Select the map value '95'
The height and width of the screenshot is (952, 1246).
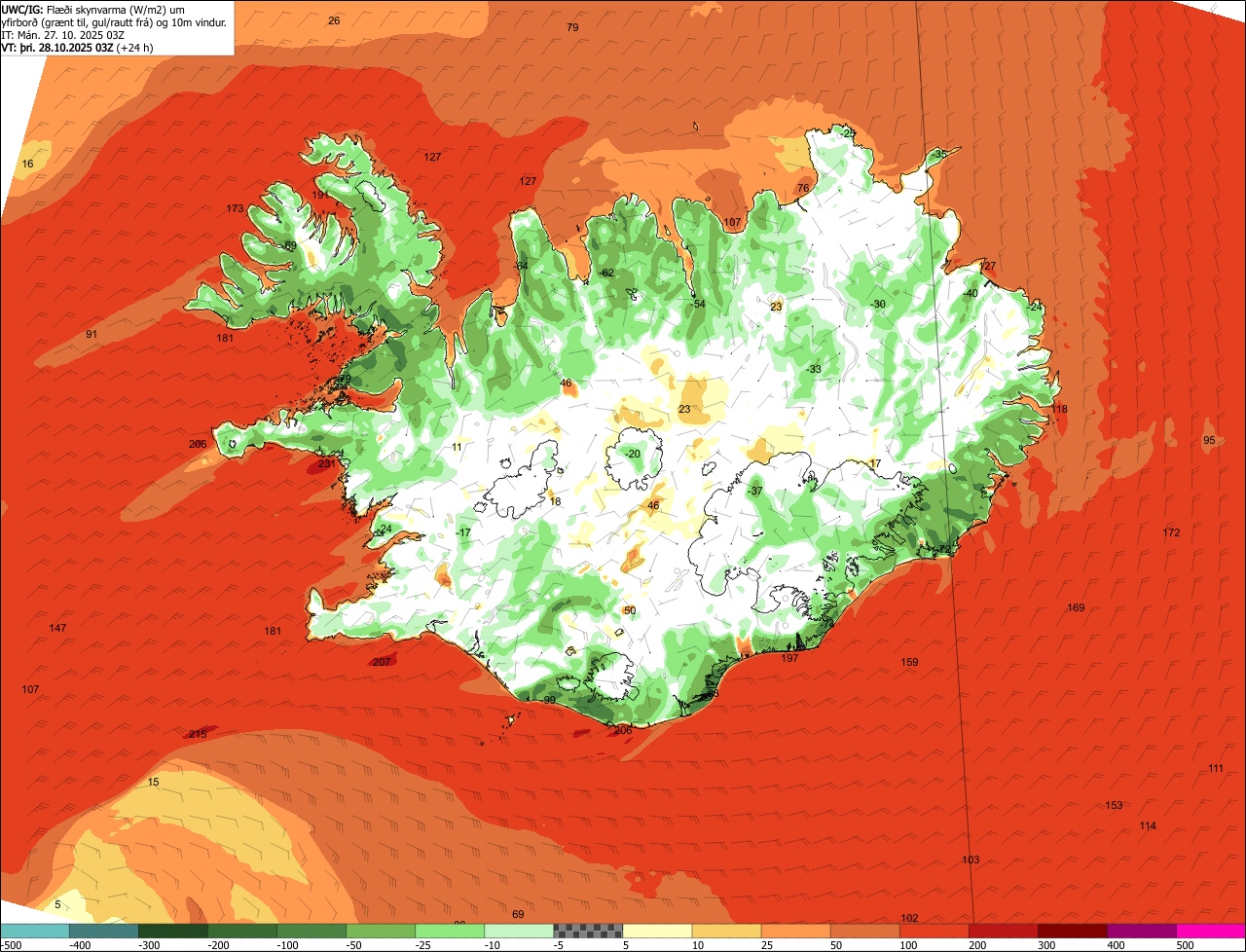point(1209,440)
